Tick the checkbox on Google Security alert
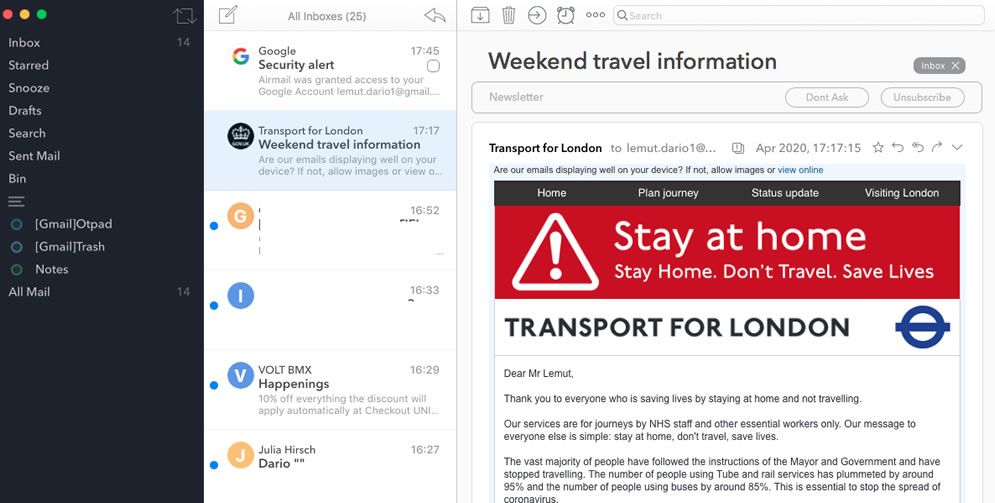 433,66
